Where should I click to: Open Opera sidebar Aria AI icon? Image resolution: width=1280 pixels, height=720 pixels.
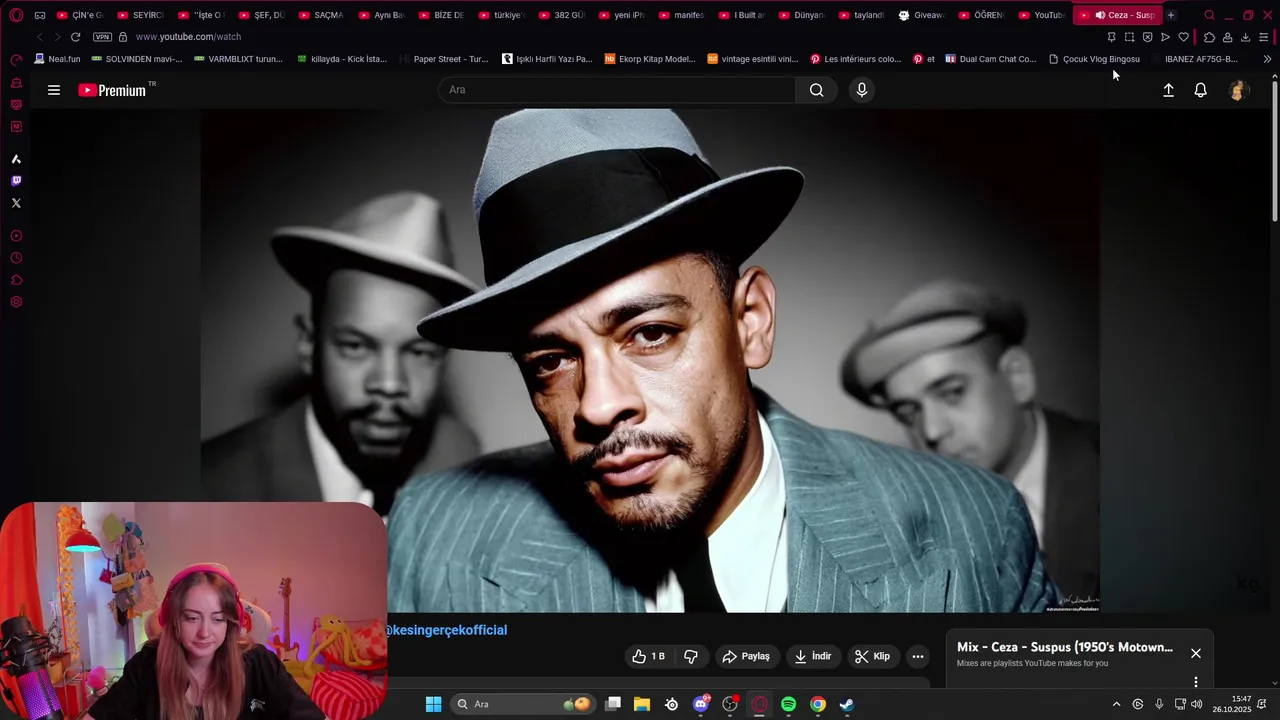16,159
